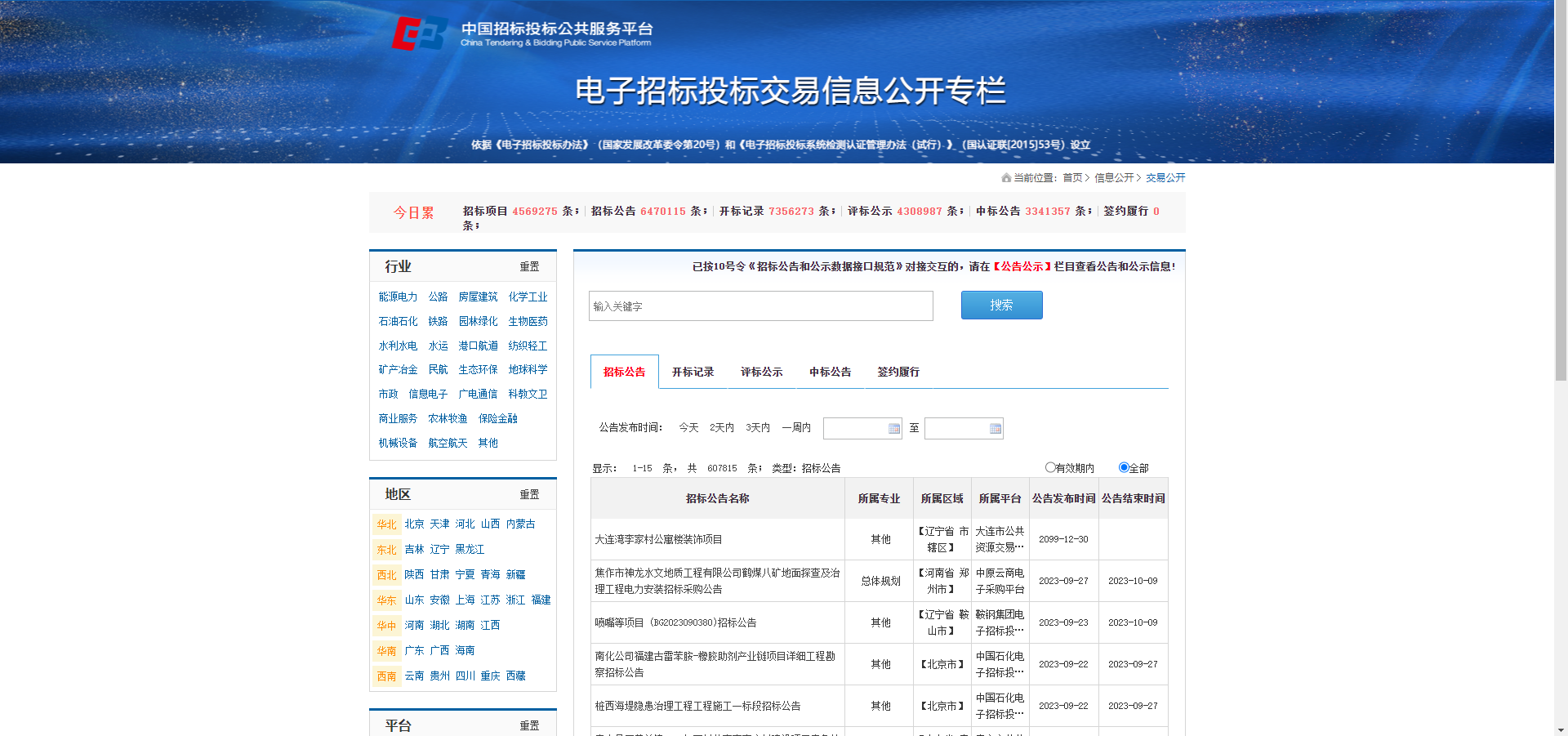1568x736 pixels.
Task: Select the 全部 radio button
Action: click(1124, 467)
